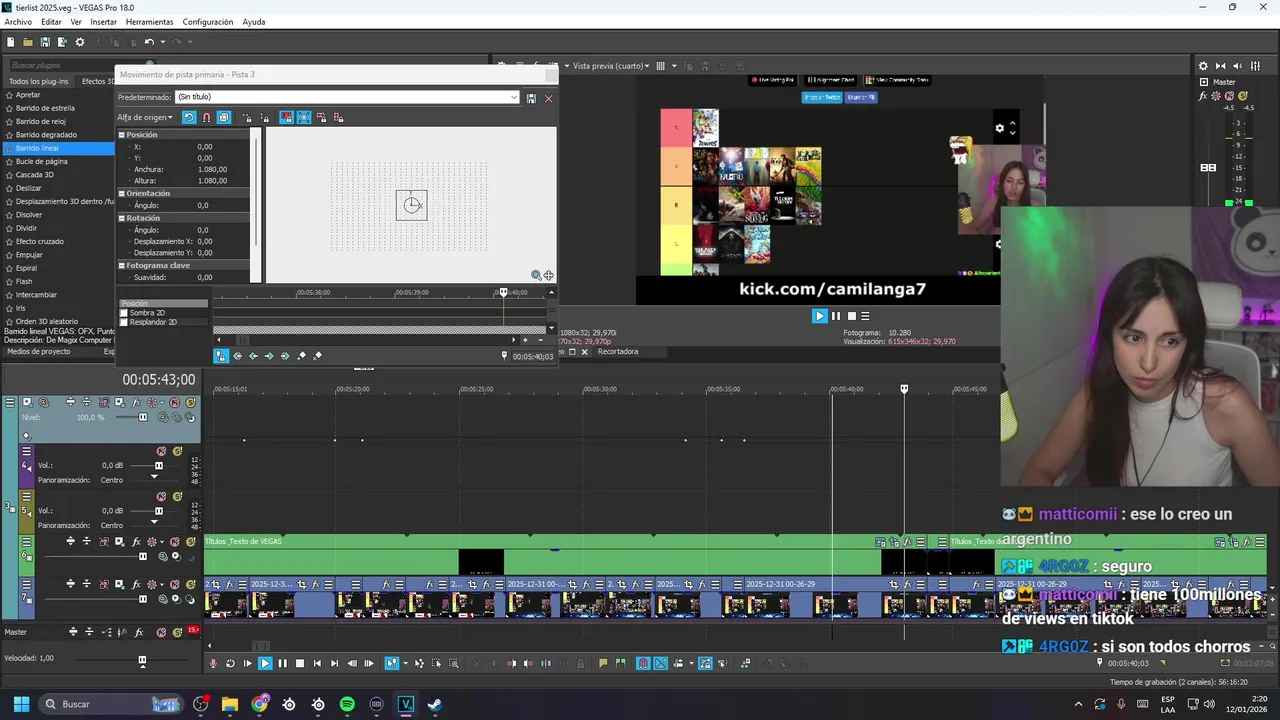The height and width of the screenshot is (720, 1280).
Task: Create a new project from the toolbar
Action: pyautogui.click(x=11, y=42)
